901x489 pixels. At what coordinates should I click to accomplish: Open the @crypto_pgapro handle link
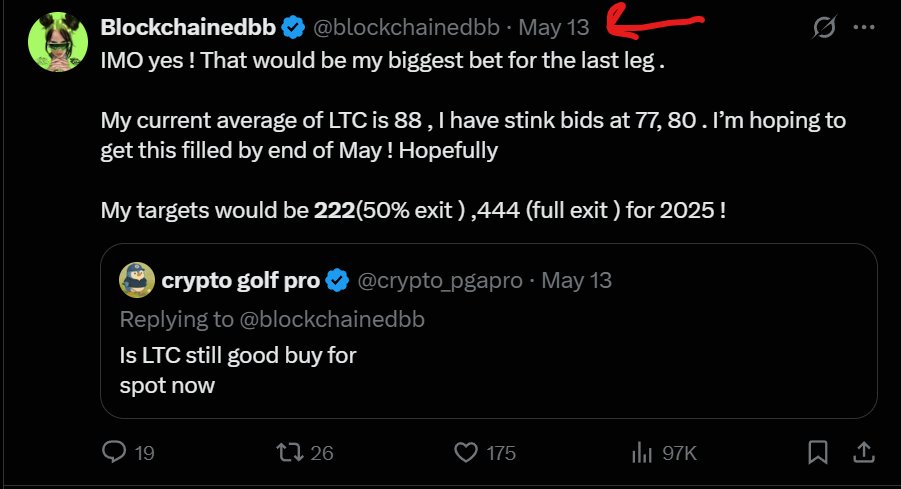tap(439, 281)
